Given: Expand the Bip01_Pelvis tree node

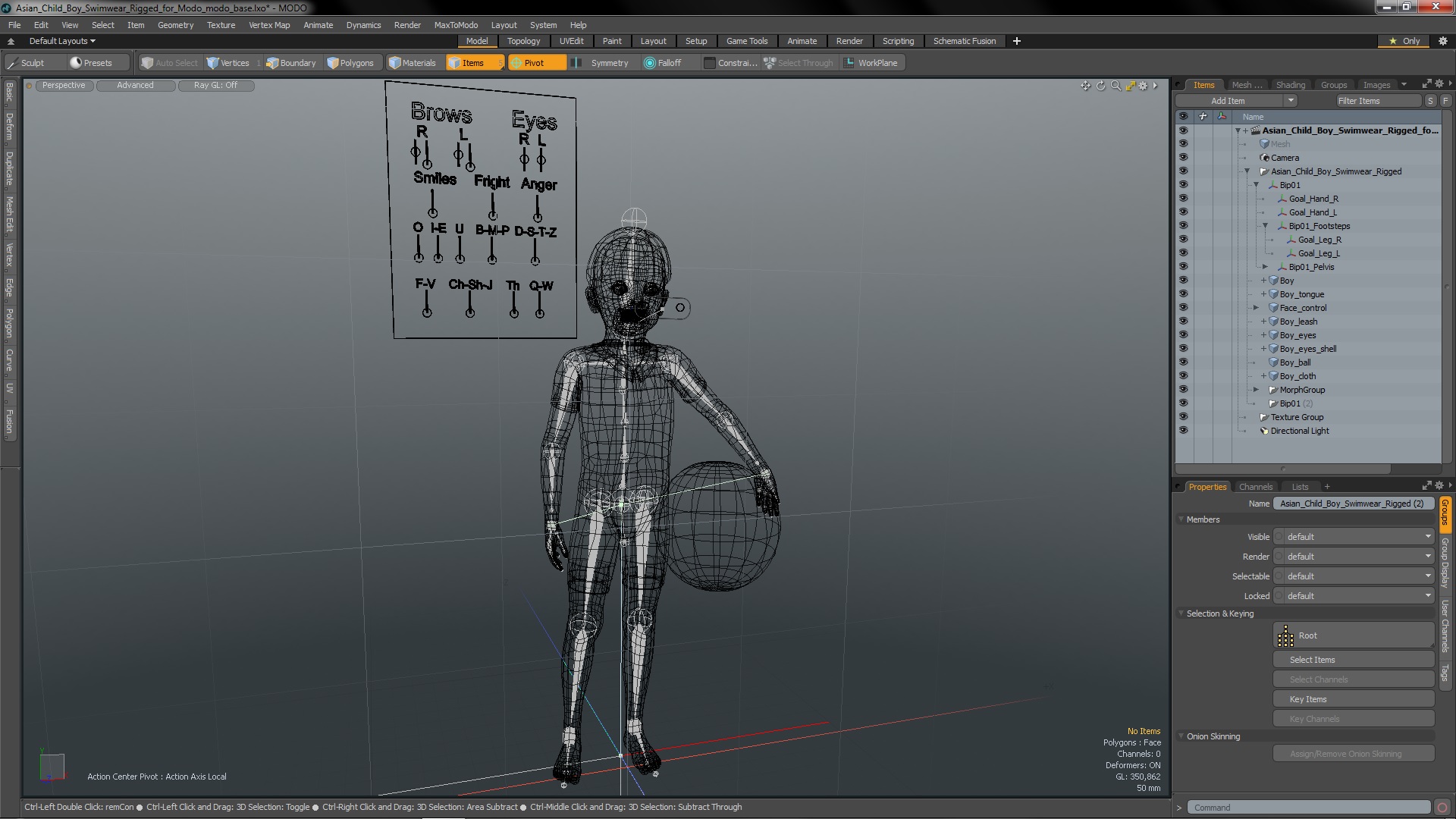Looking at the screenshot, I should [x=1265, y=267].
